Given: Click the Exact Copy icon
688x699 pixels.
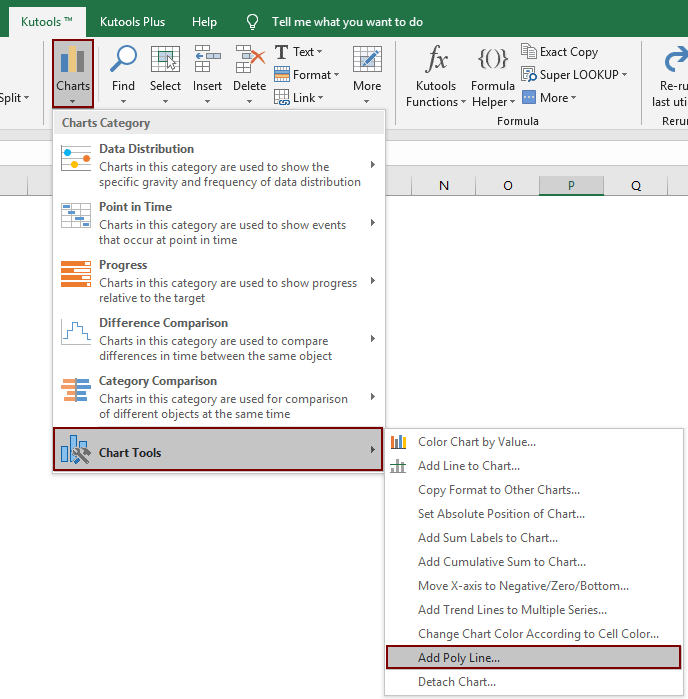Looking at the screenshot, I should 529,51.
